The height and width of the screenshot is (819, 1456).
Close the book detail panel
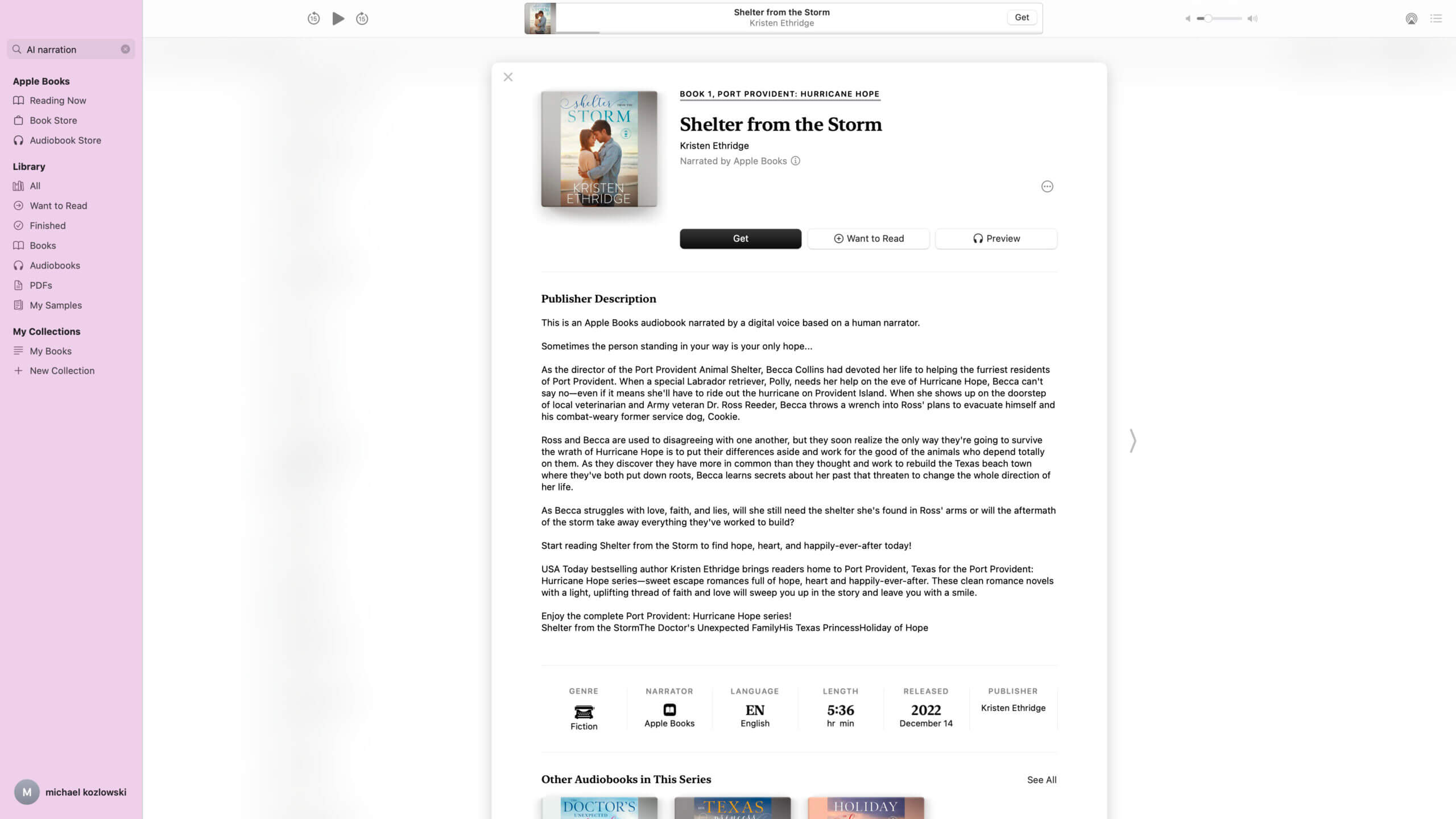click(508, 77)
